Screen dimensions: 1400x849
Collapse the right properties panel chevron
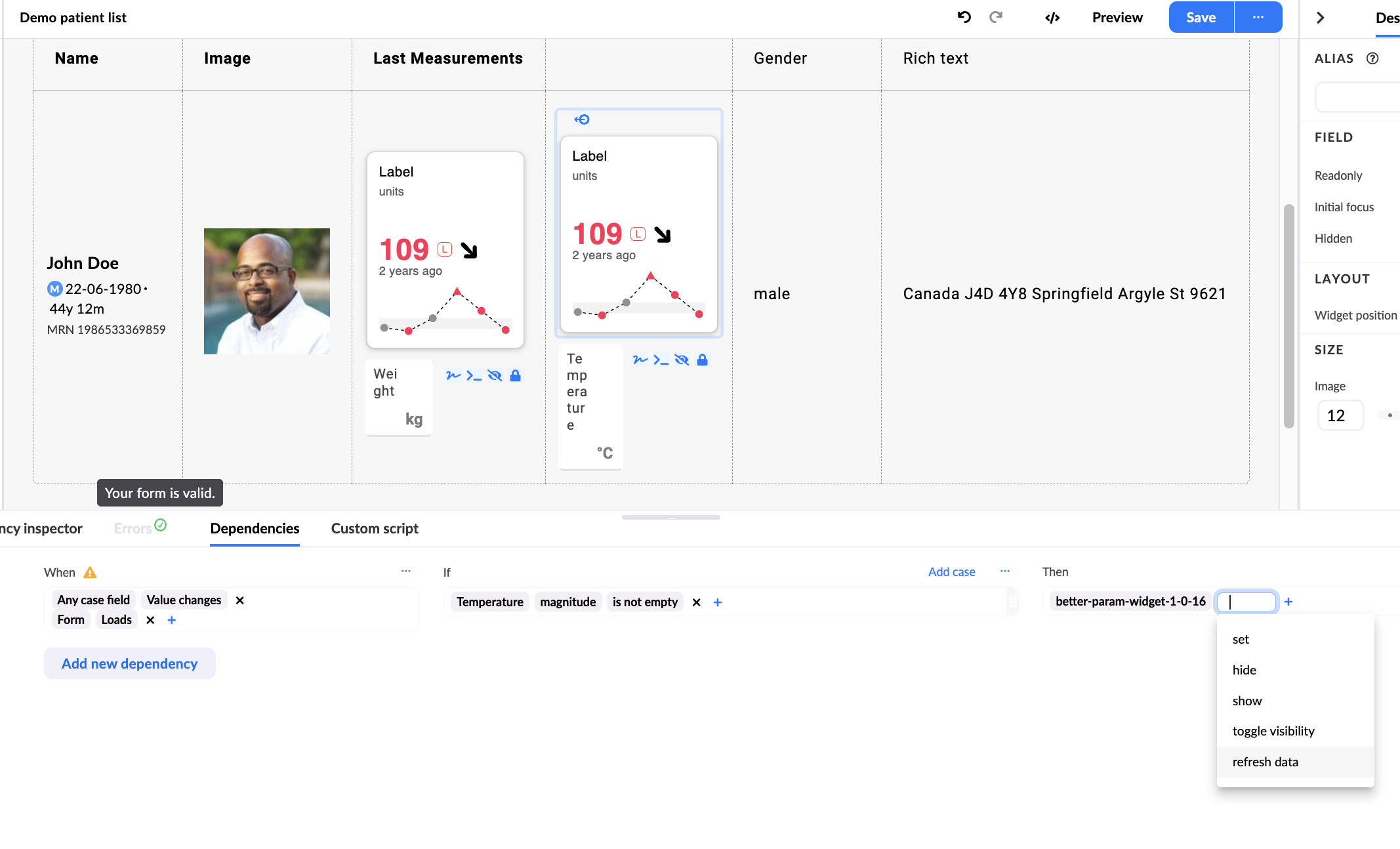click(x=1321, y=18)
